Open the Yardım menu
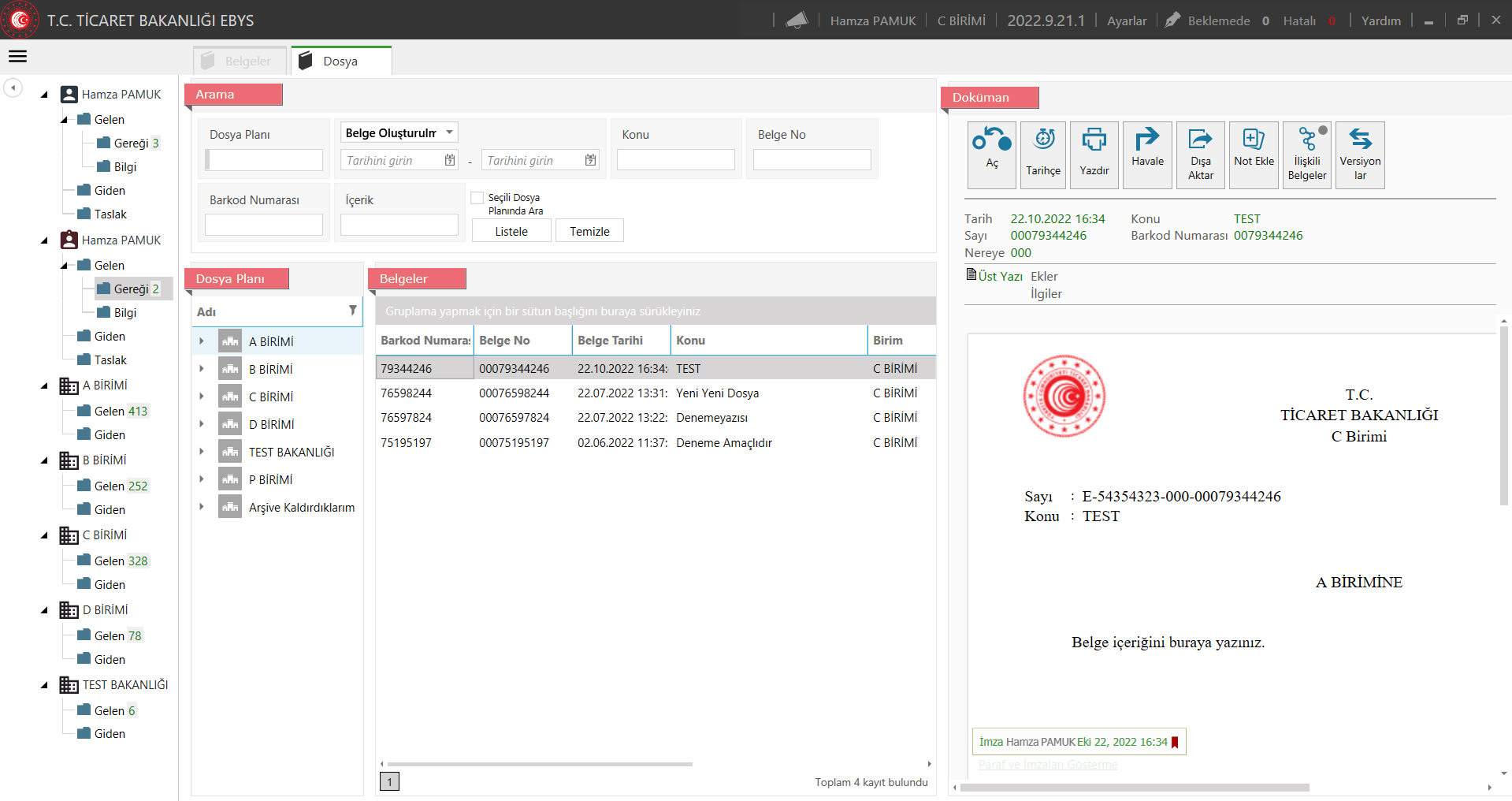This screenshot has height=801, width=1512. coord(1381,20)
